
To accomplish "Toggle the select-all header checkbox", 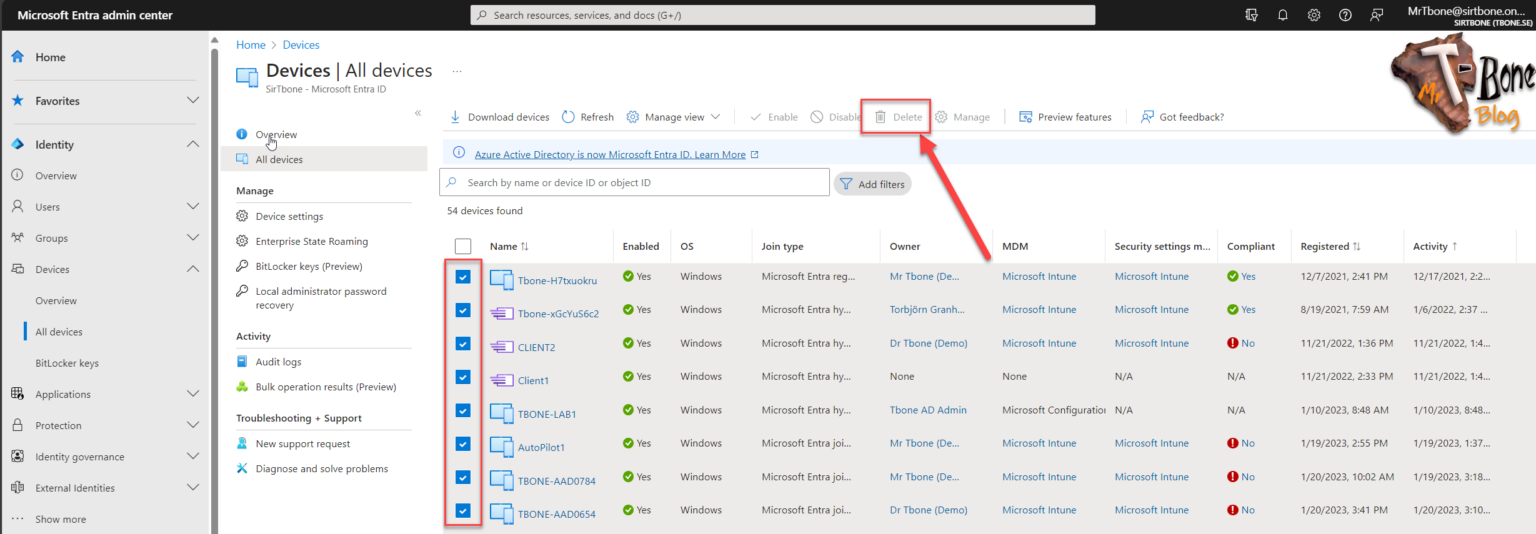I will [x=463, y=246].
